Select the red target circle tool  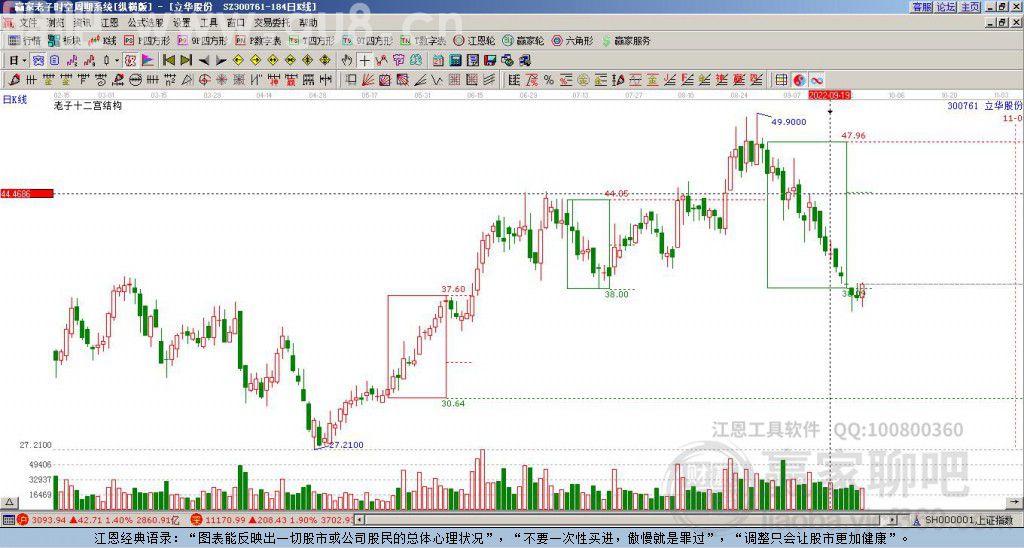[x=204, y=80]
